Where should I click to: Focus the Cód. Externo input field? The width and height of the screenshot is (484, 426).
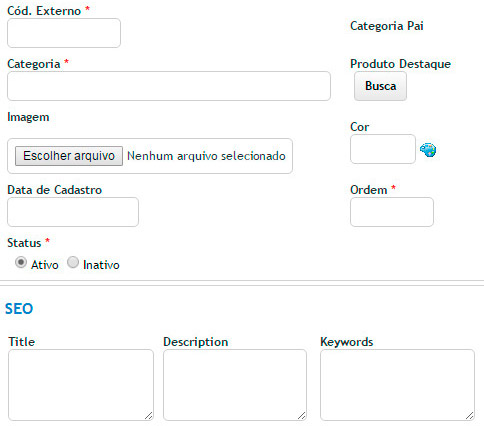tap(64, 33)
